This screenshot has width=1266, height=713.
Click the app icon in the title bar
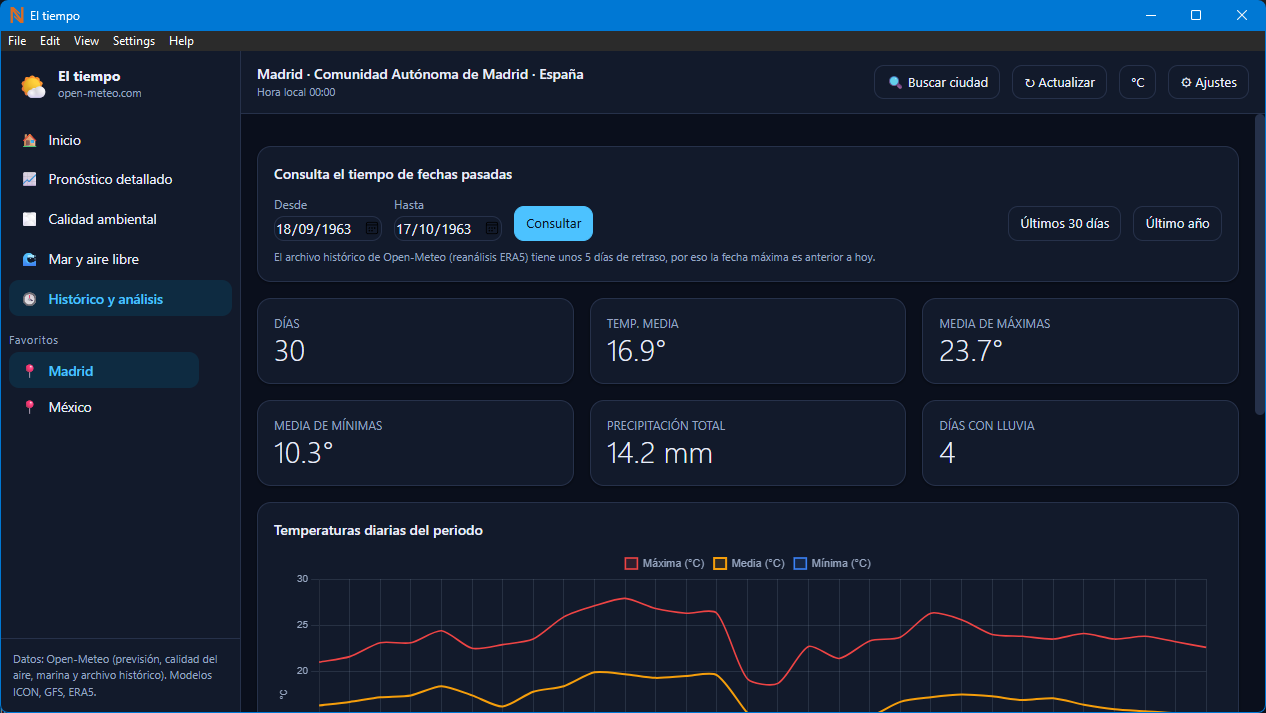(15, 15)
